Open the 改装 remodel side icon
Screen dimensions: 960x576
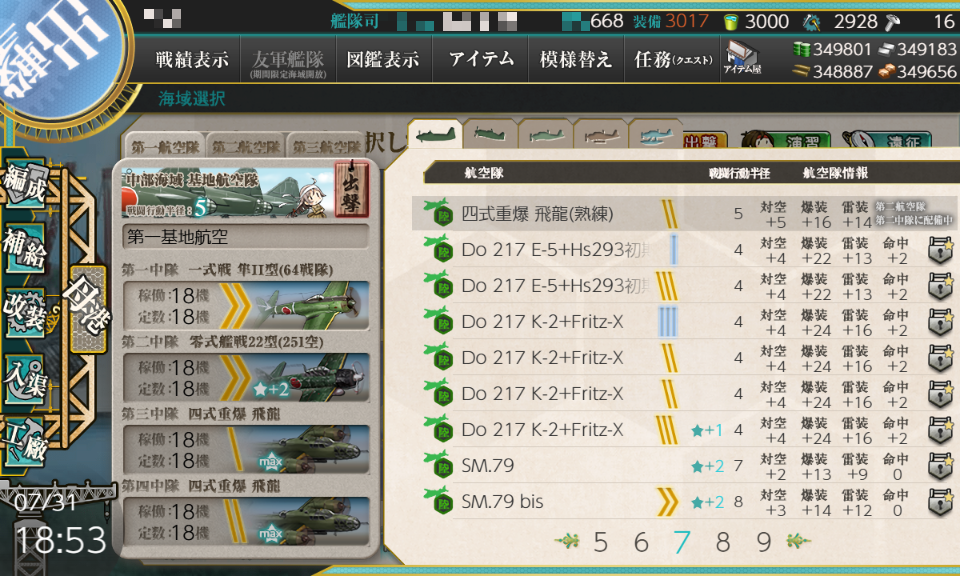[x=24, y=312]
